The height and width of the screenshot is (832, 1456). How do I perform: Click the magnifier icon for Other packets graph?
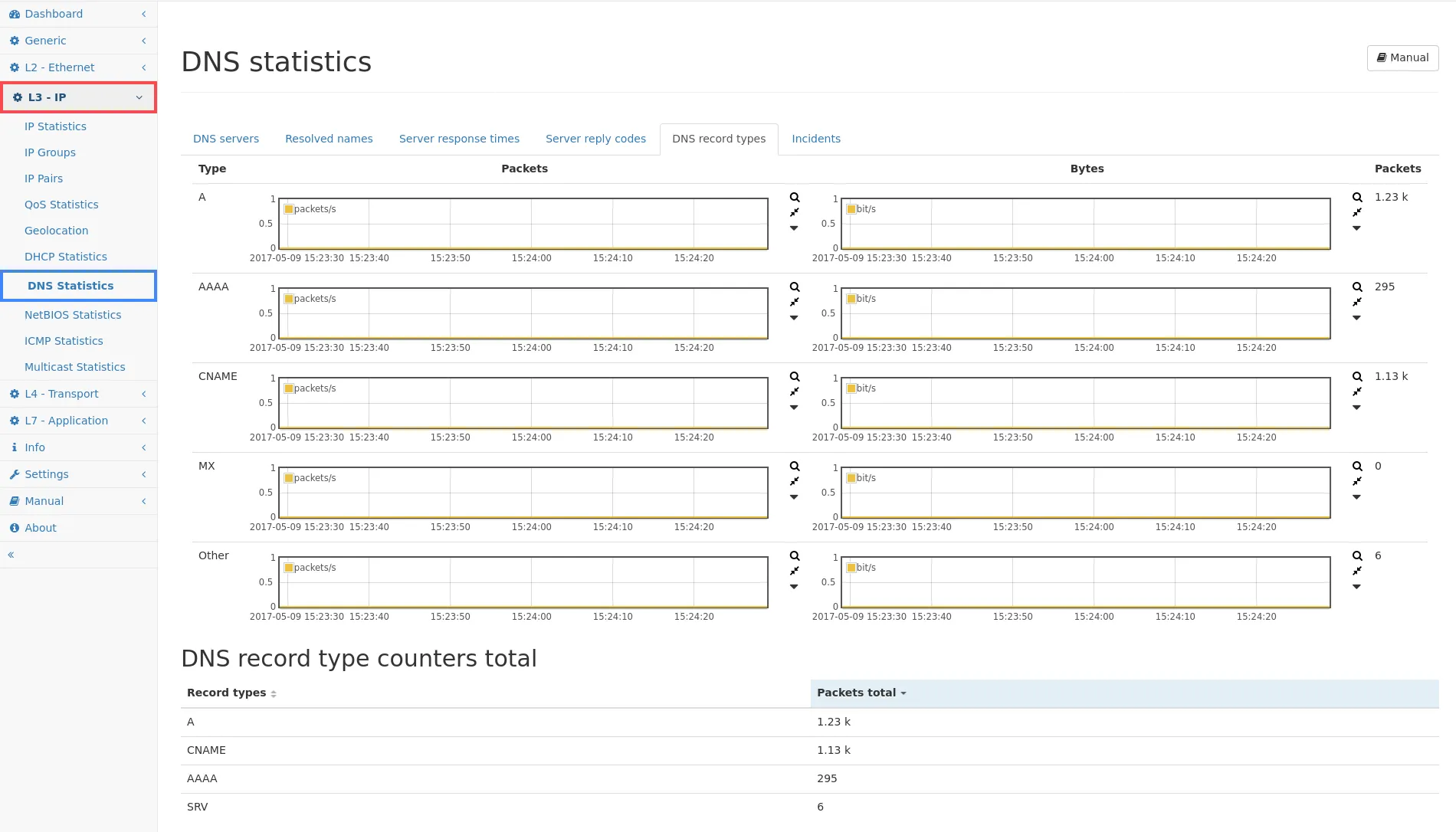point(795,556)
